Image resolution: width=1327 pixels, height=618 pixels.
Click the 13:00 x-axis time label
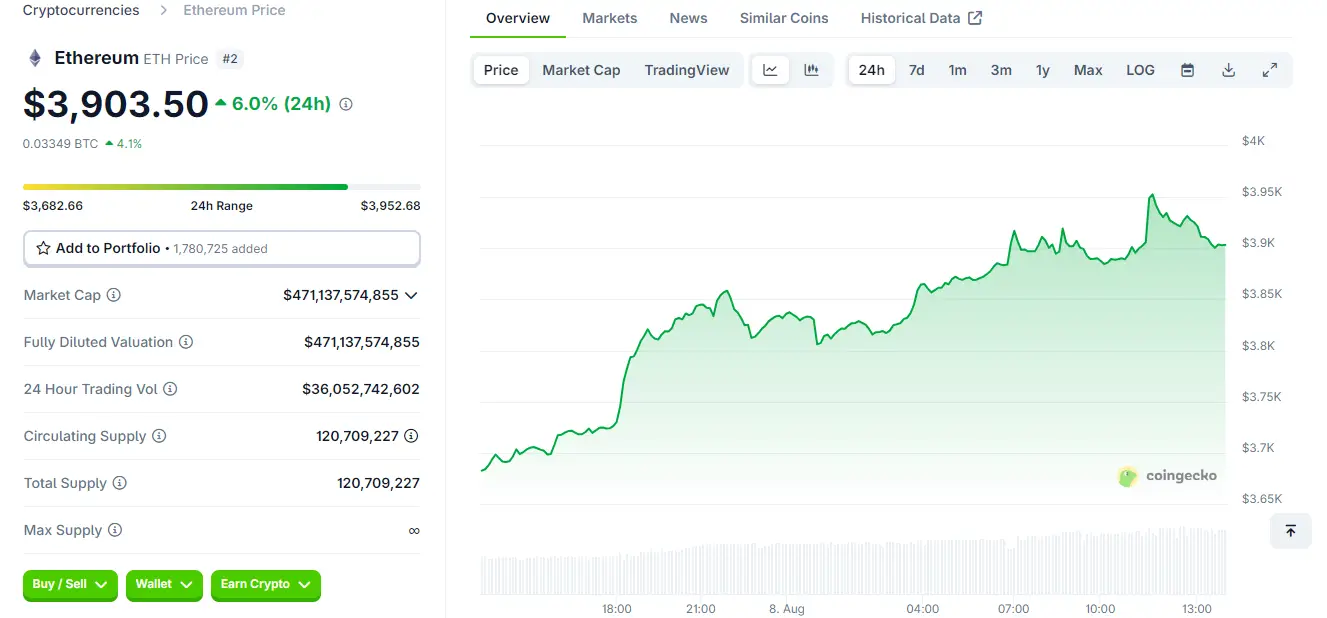pos(1197,609)
